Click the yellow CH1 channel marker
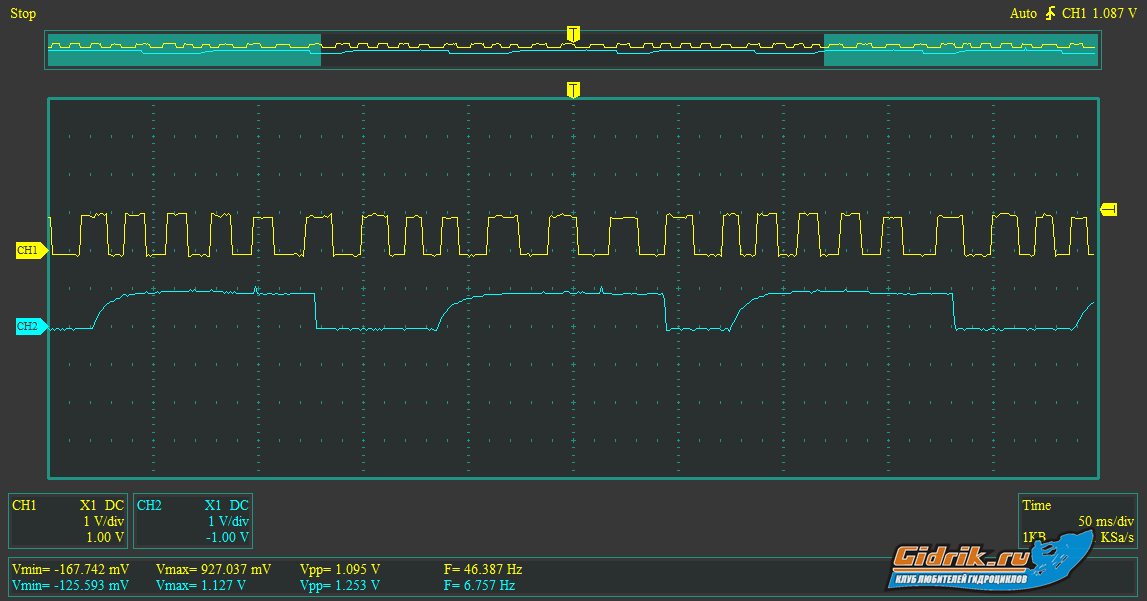1147x601 pixels. pyautogui.click(x=29, y=250)
